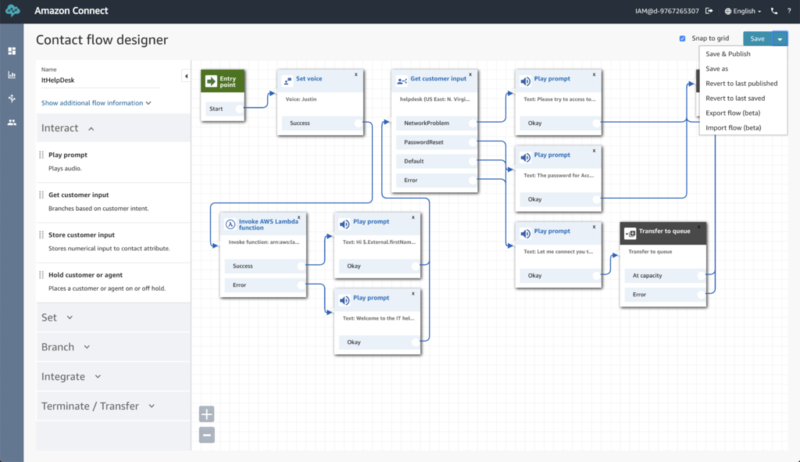Click the Lambda block Success output connector

tap(301, 266)
